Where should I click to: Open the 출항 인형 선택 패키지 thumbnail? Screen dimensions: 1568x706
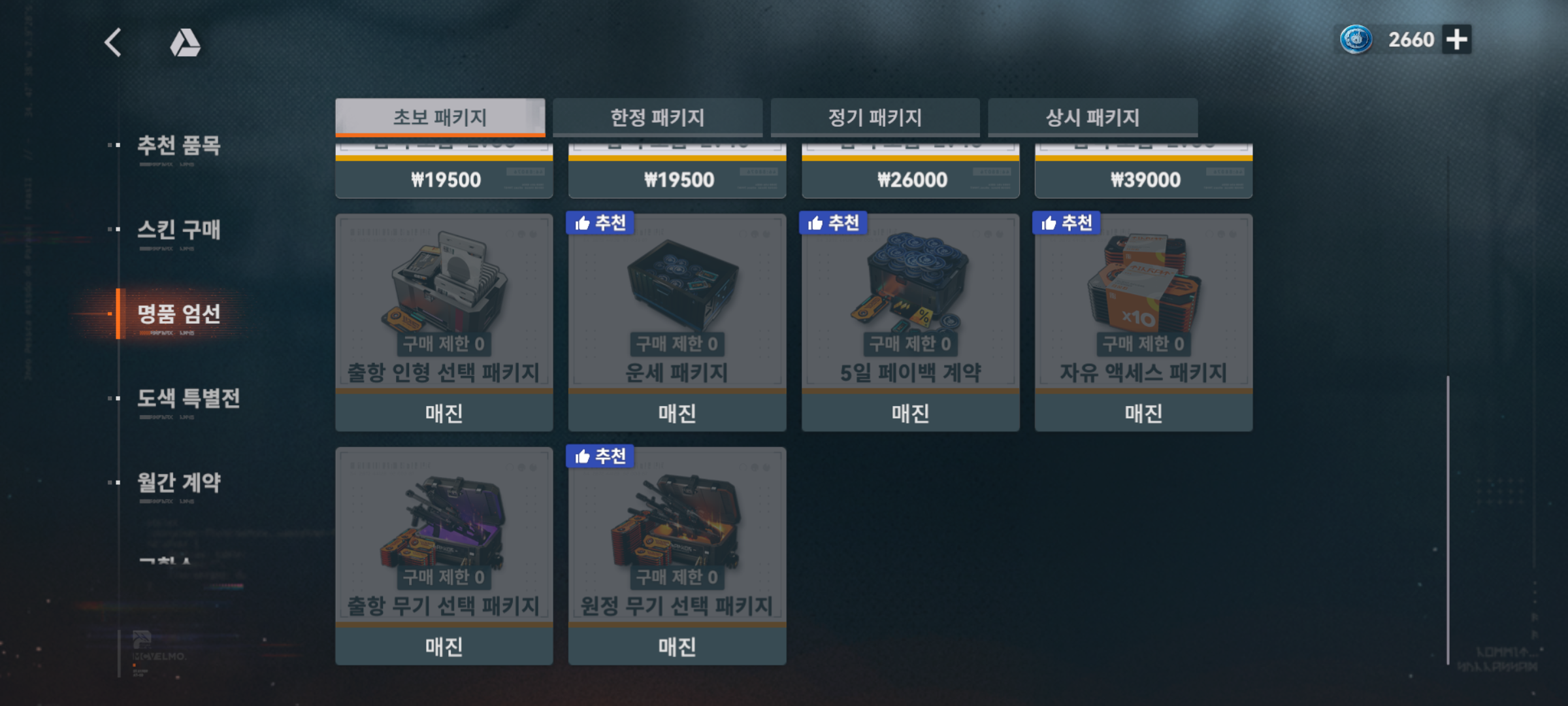point(444,302)
